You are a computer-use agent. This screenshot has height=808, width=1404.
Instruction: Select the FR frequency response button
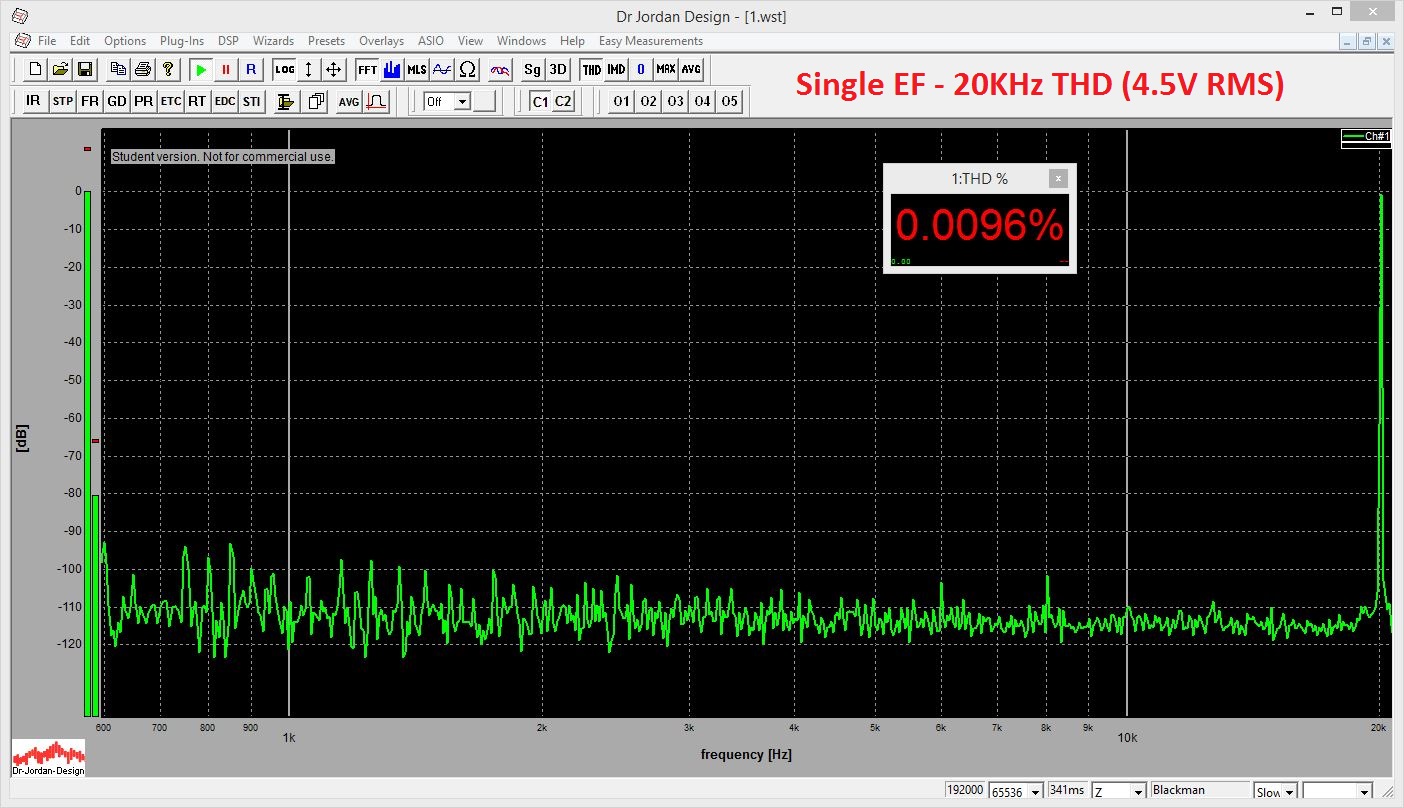pyautogui.click(x=90, y=101)
